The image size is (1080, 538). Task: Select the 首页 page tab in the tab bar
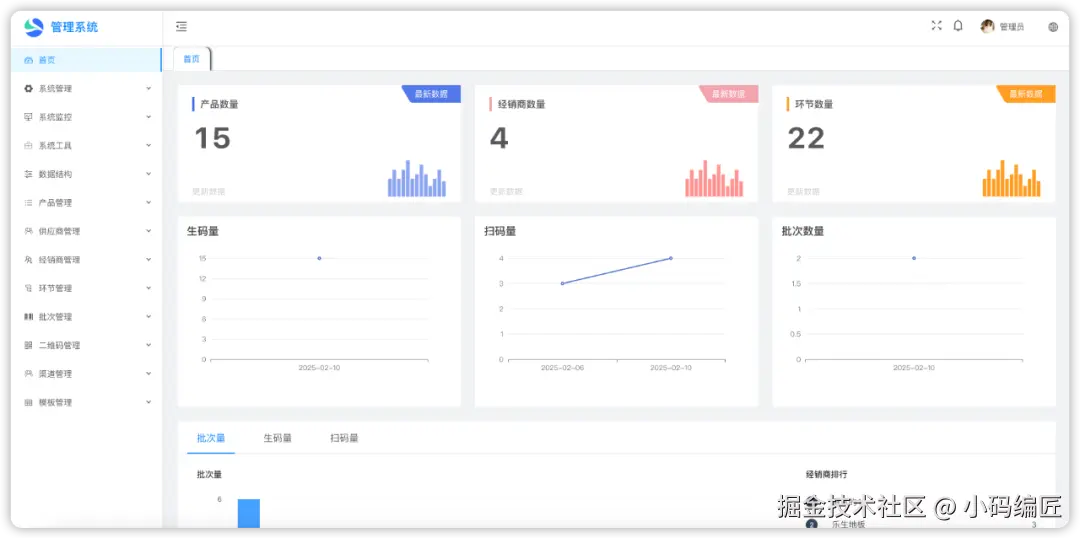(x=192, y=59)
